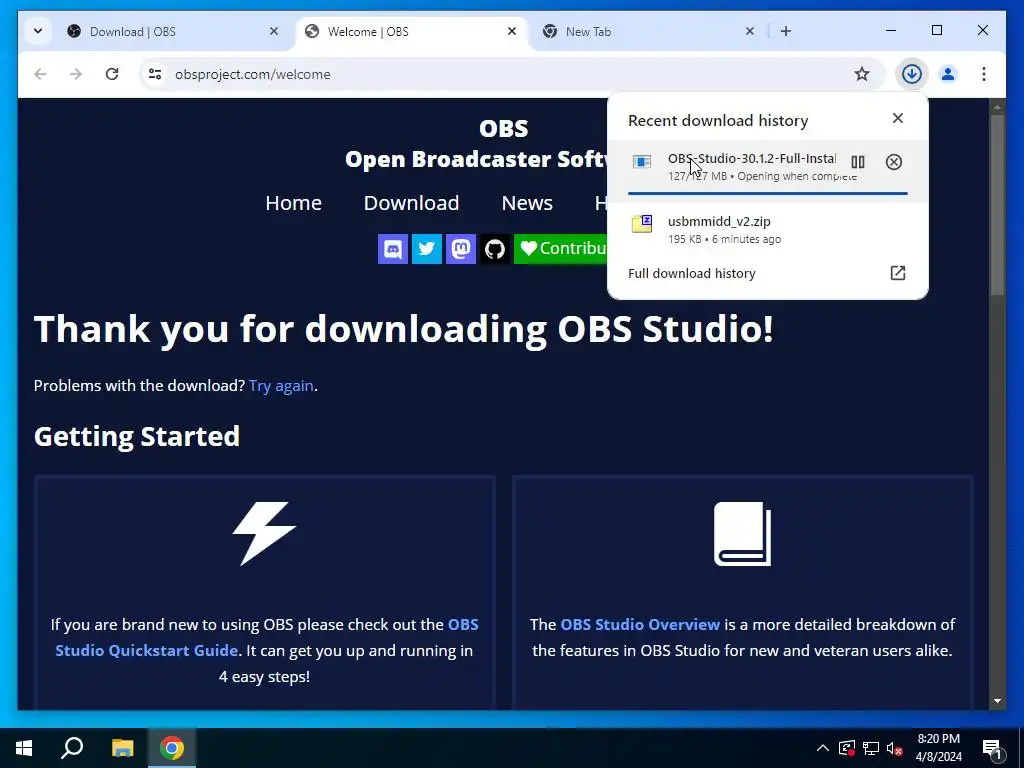Open Chrome three-dot menu

984,74
